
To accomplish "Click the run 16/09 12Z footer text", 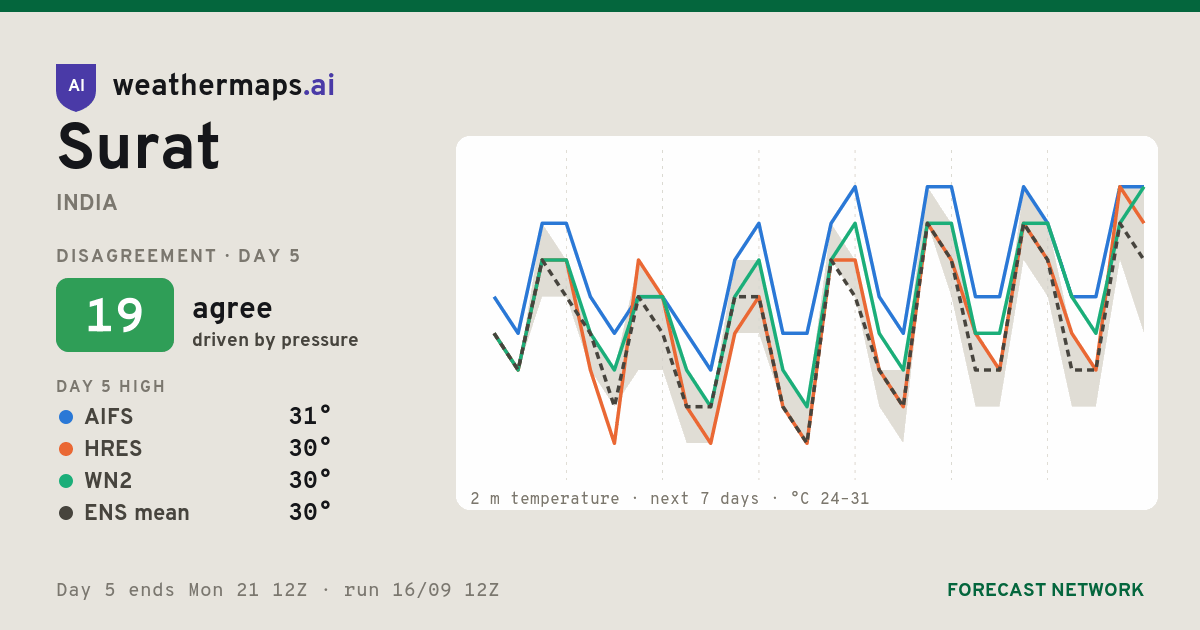I will coord(421,590).
